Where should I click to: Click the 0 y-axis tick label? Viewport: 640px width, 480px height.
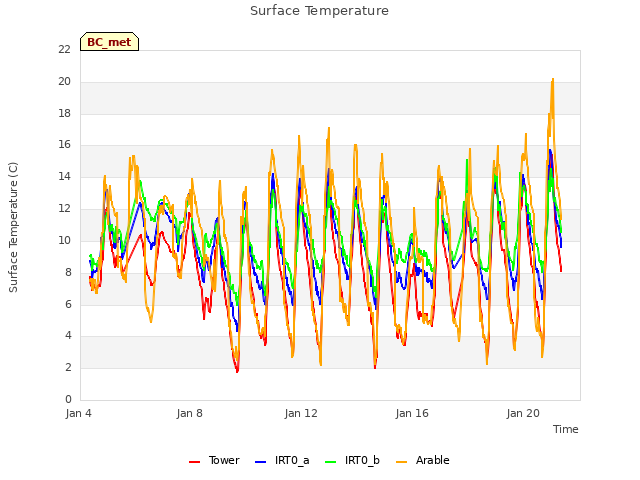click(x=68, y=399)
